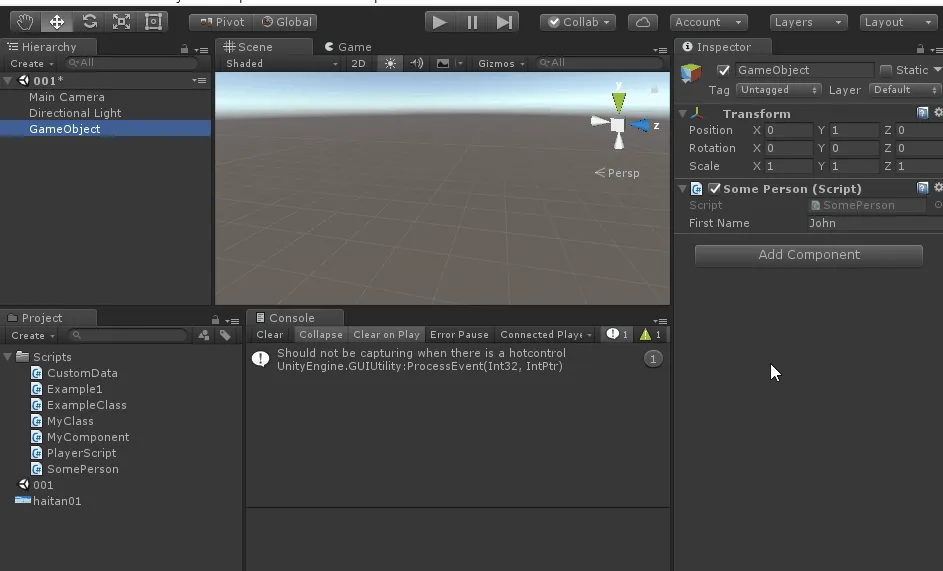Select the Scale tool
Image resolution: width=943 pixels, height=571 pixels.
121,22
